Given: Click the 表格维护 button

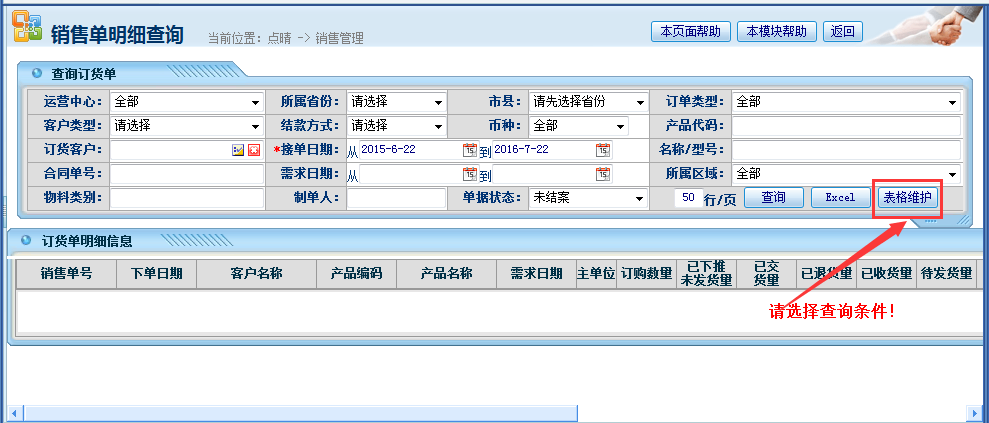Looking at the screenshot, I should (907, 197).
